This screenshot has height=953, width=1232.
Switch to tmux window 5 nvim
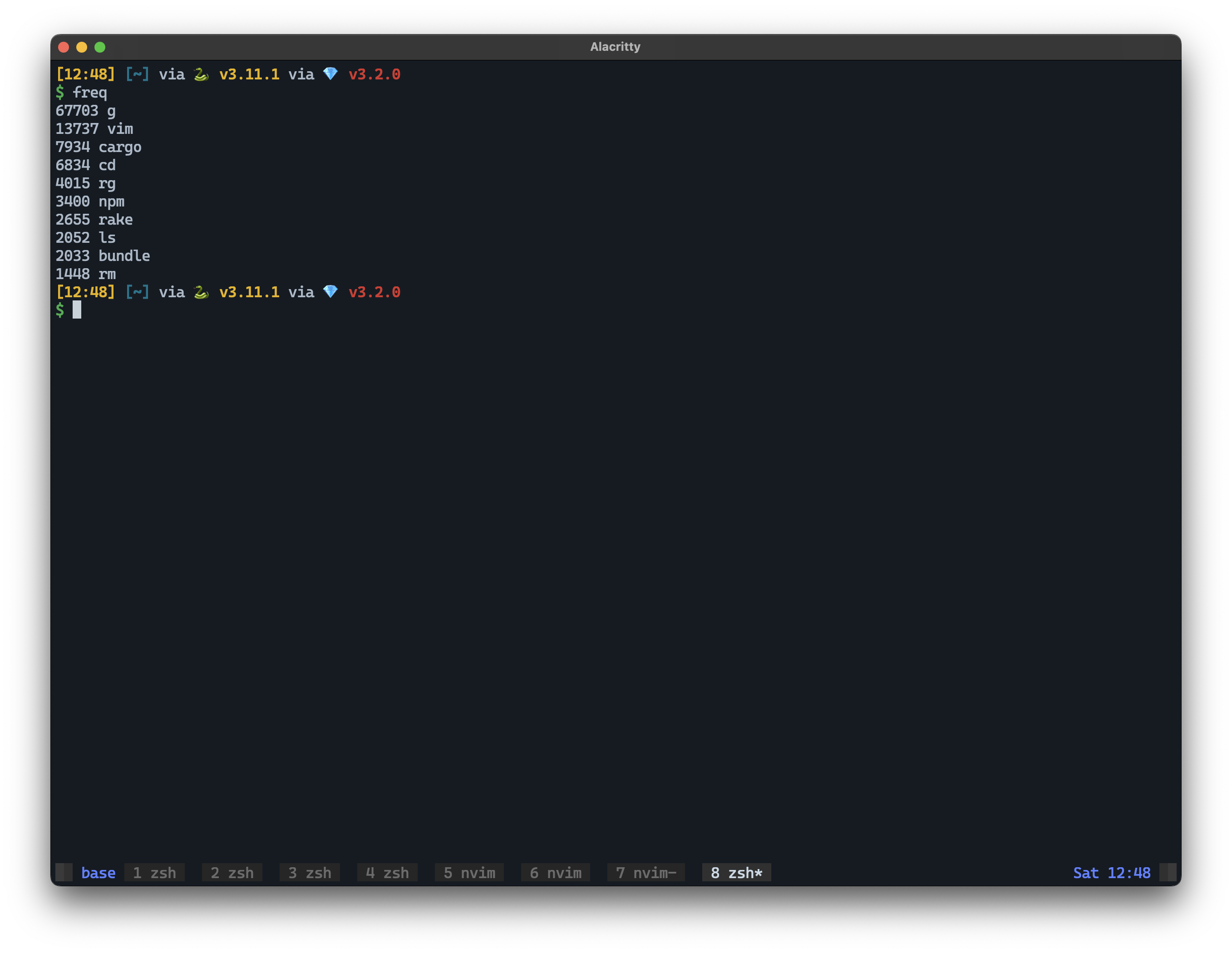469,873
